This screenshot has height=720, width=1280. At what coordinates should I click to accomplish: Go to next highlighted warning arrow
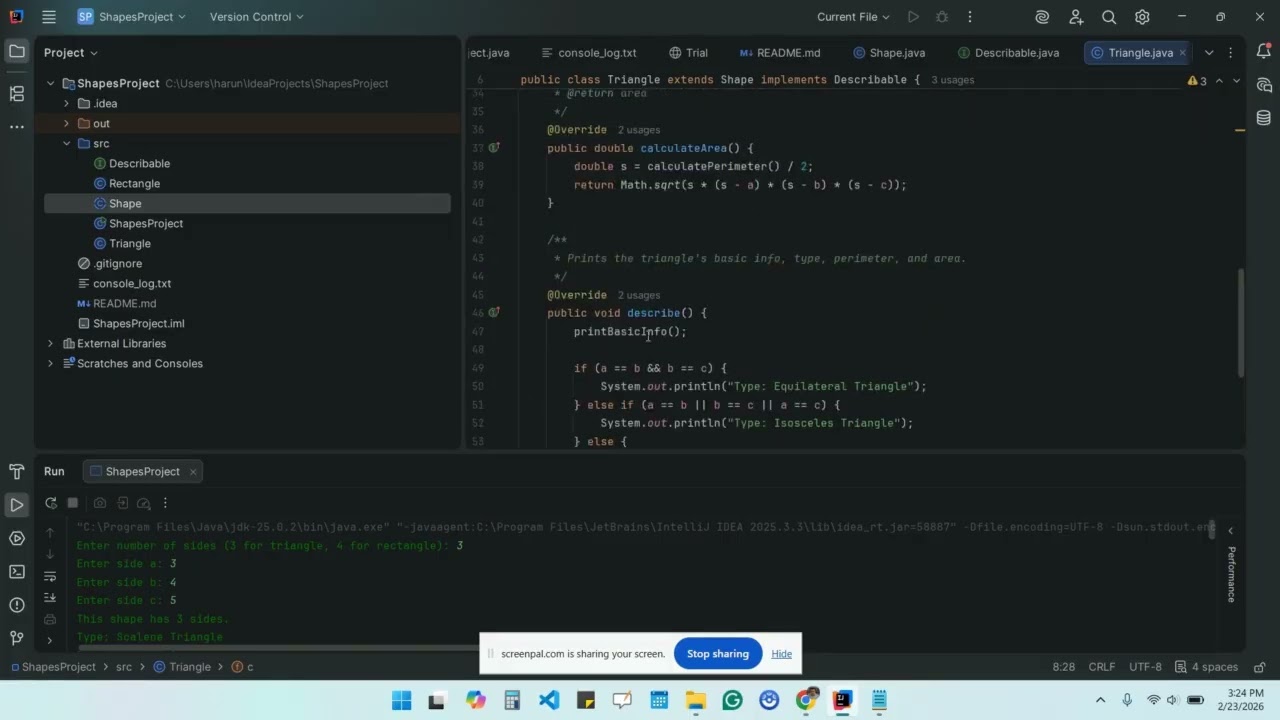(1236, 80)
